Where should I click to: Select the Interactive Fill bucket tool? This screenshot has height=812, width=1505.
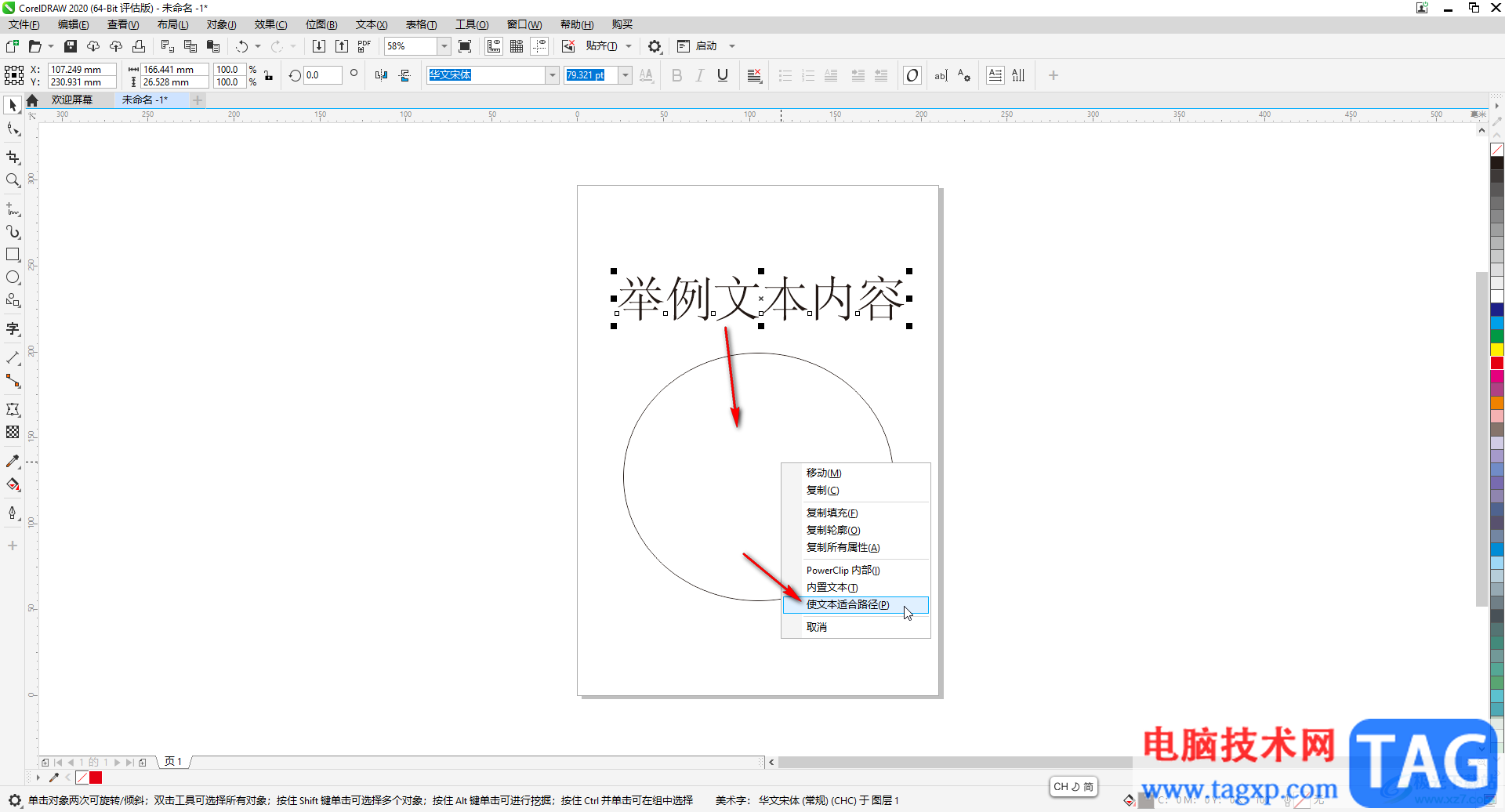point(13,484)
